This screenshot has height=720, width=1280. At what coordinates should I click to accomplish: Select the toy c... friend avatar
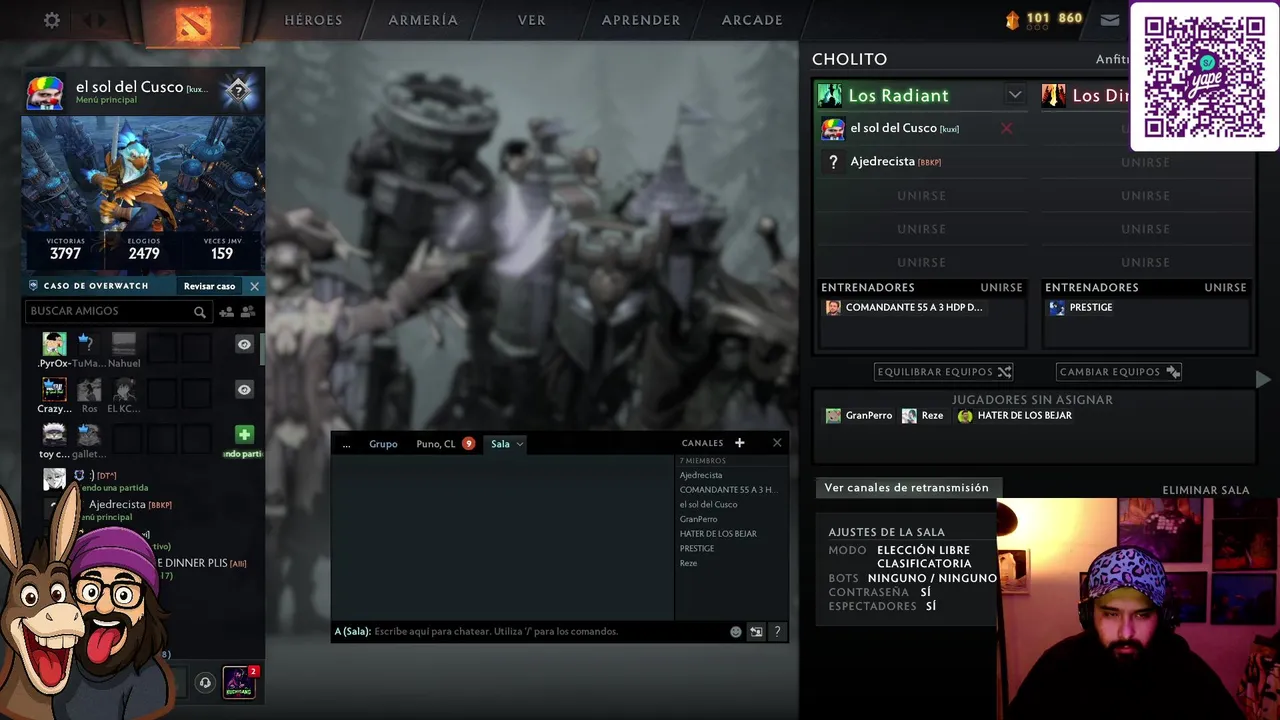pos(54,434)
